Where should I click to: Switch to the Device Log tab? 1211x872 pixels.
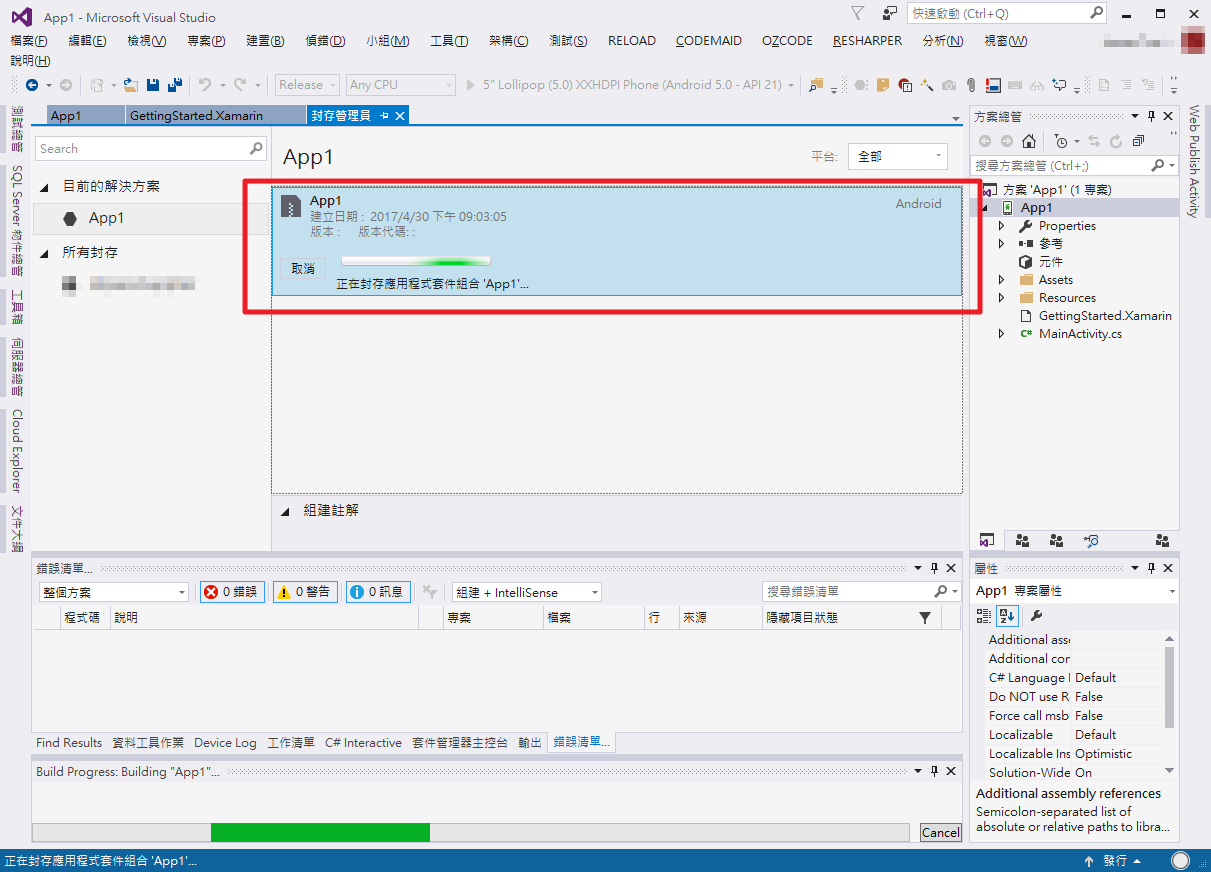point(225,743)
